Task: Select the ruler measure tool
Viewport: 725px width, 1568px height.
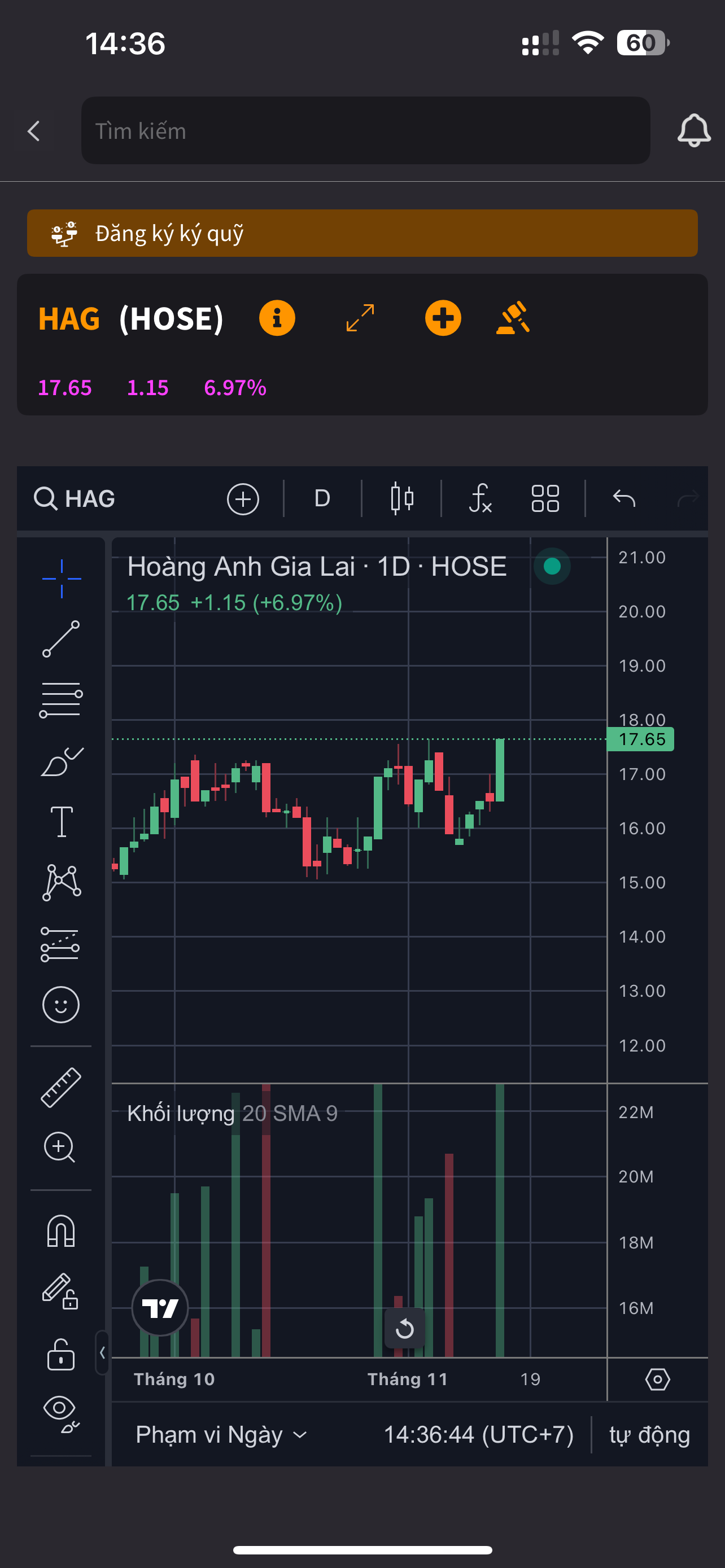Action: pyautogui.click(x=61, y=1087)
